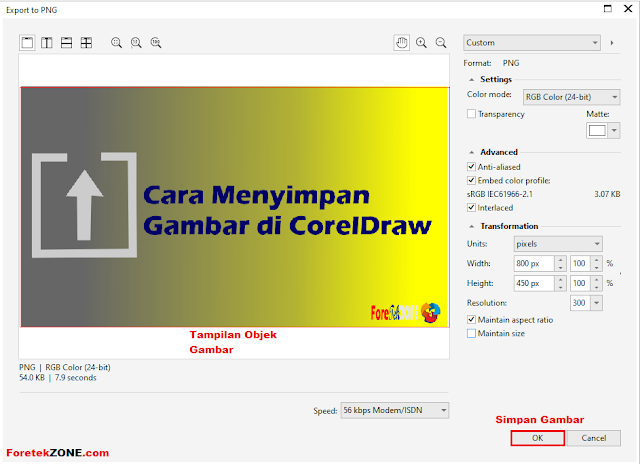The width and height of the screenshot is (640, 464).
Task: Increase the Width percent stepper
Action: tap(597, 260)
